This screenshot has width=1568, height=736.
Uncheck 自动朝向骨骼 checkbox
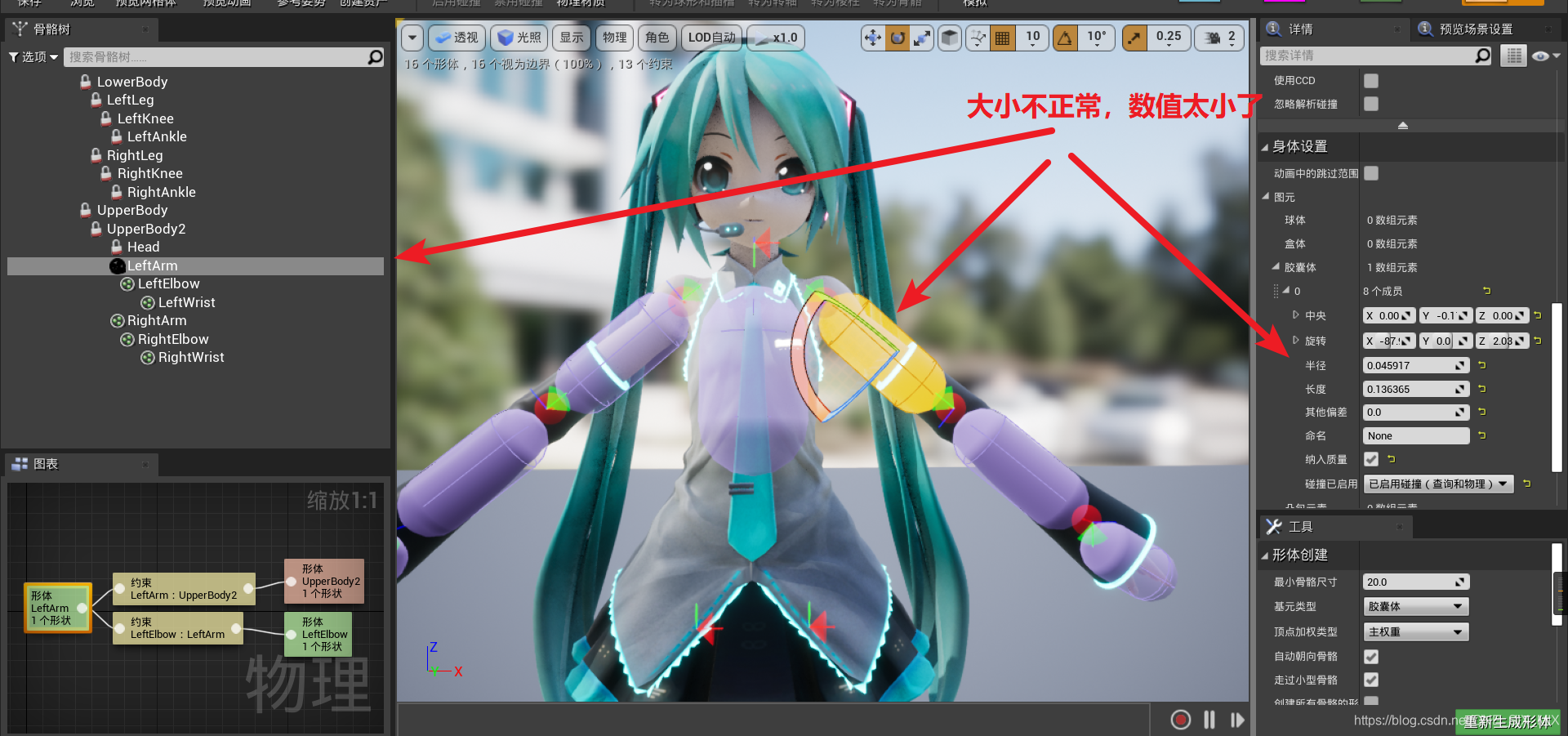coord(1371,656)
